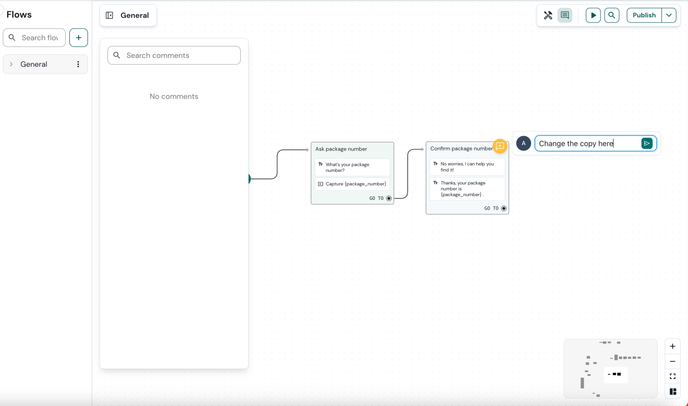Click the Publish button

point(644,15)
